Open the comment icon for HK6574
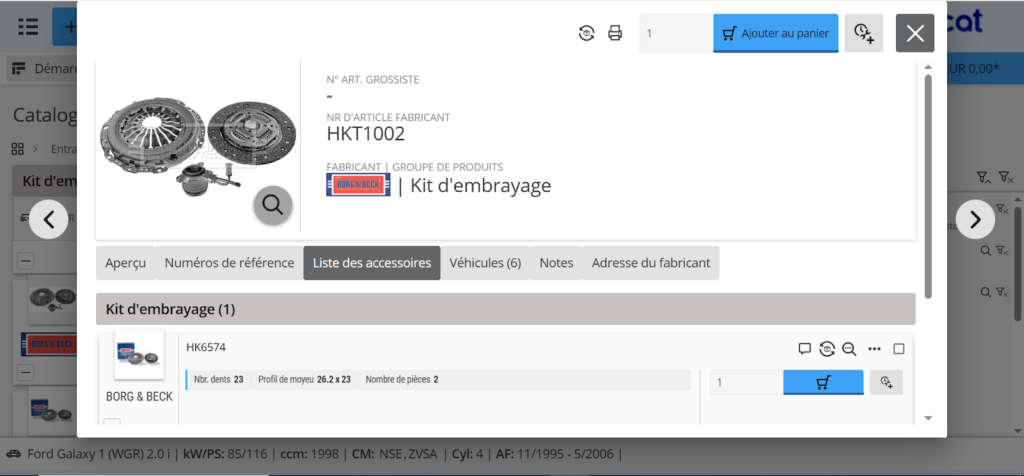The height and width of the screenshot is (476, 1024). coord(805,349)
